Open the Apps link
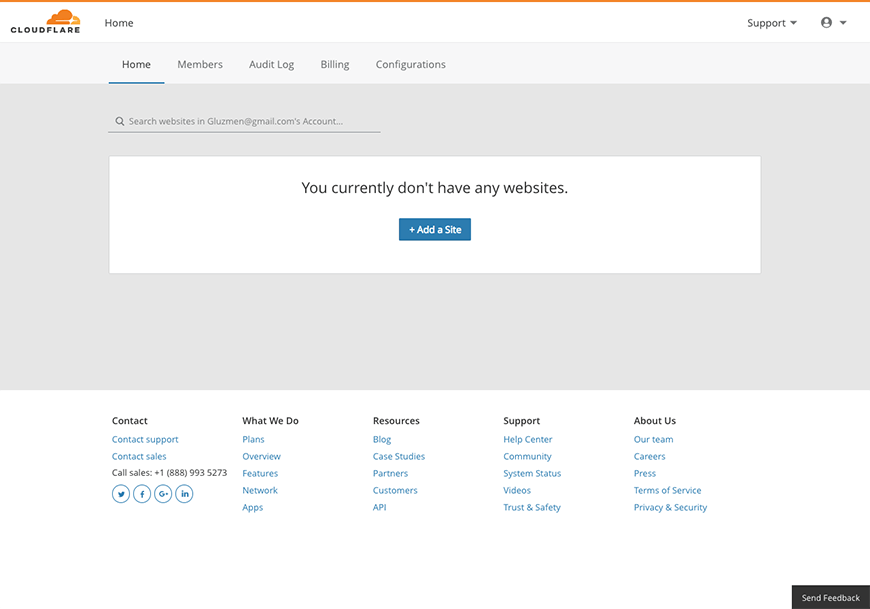 (252, 508)
